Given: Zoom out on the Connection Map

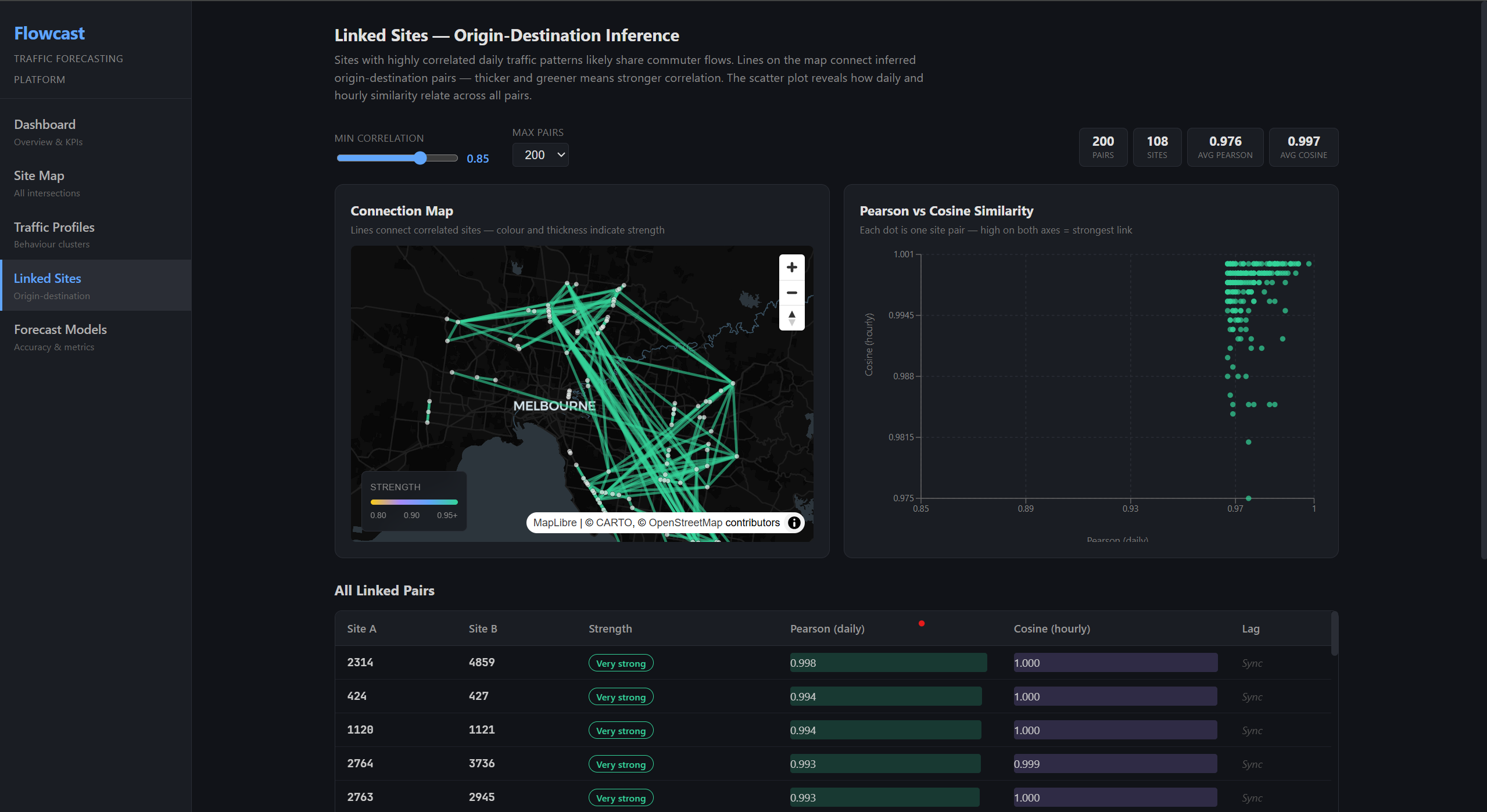Looking at the screenshot, I should coord(791,293).
